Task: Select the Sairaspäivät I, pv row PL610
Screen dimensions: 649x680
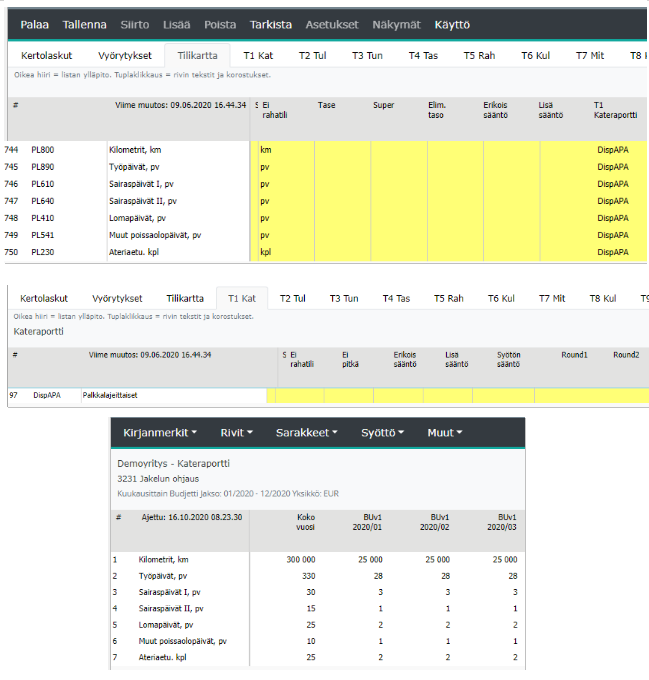Action: [x=140, y=184]
